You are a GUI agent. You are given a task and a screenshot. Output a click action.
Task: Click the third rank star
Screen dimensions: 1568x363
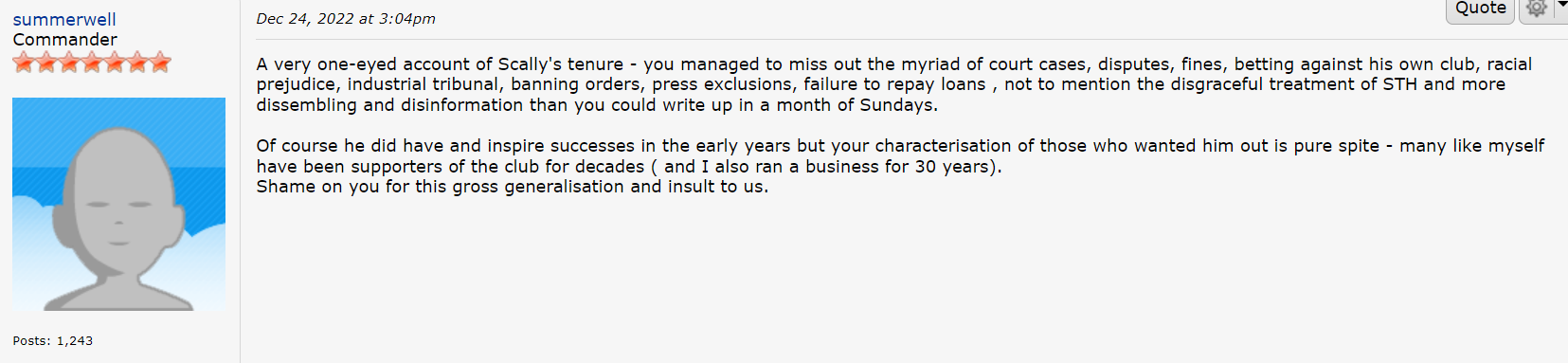(69, 64)
